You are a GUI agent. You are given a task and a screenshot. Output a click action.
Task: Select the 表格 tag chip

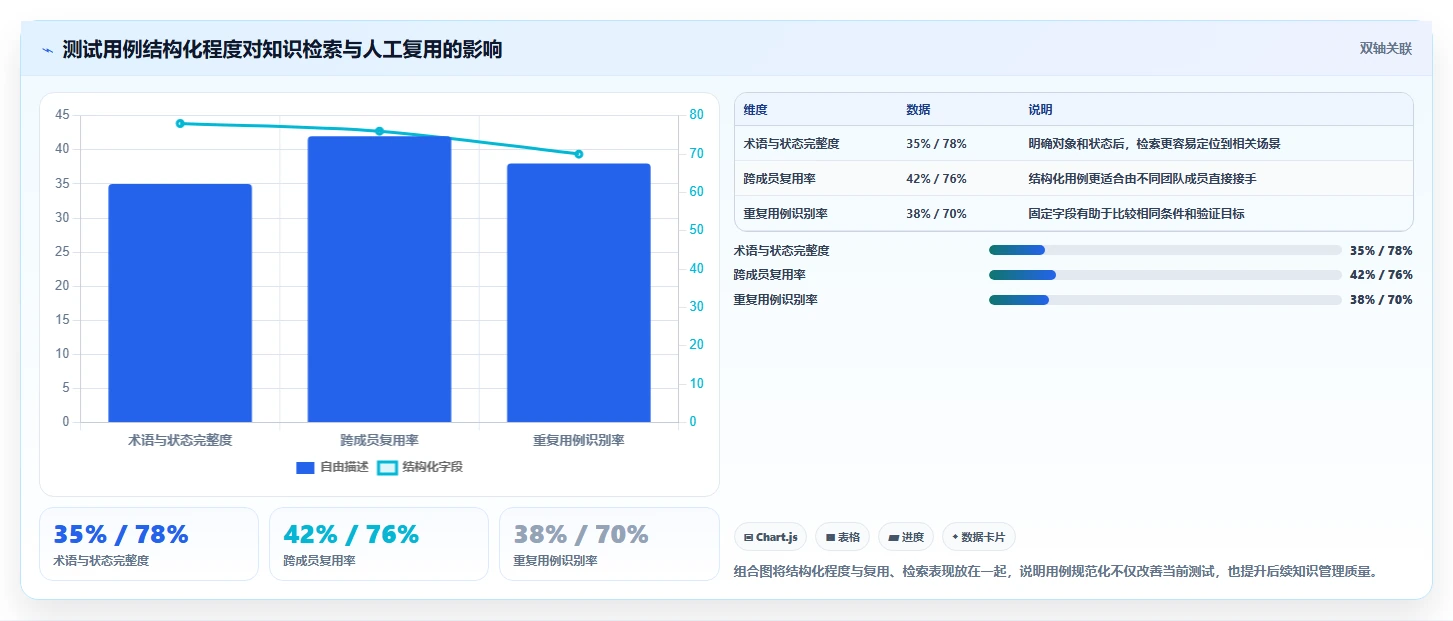coord(843,537)
